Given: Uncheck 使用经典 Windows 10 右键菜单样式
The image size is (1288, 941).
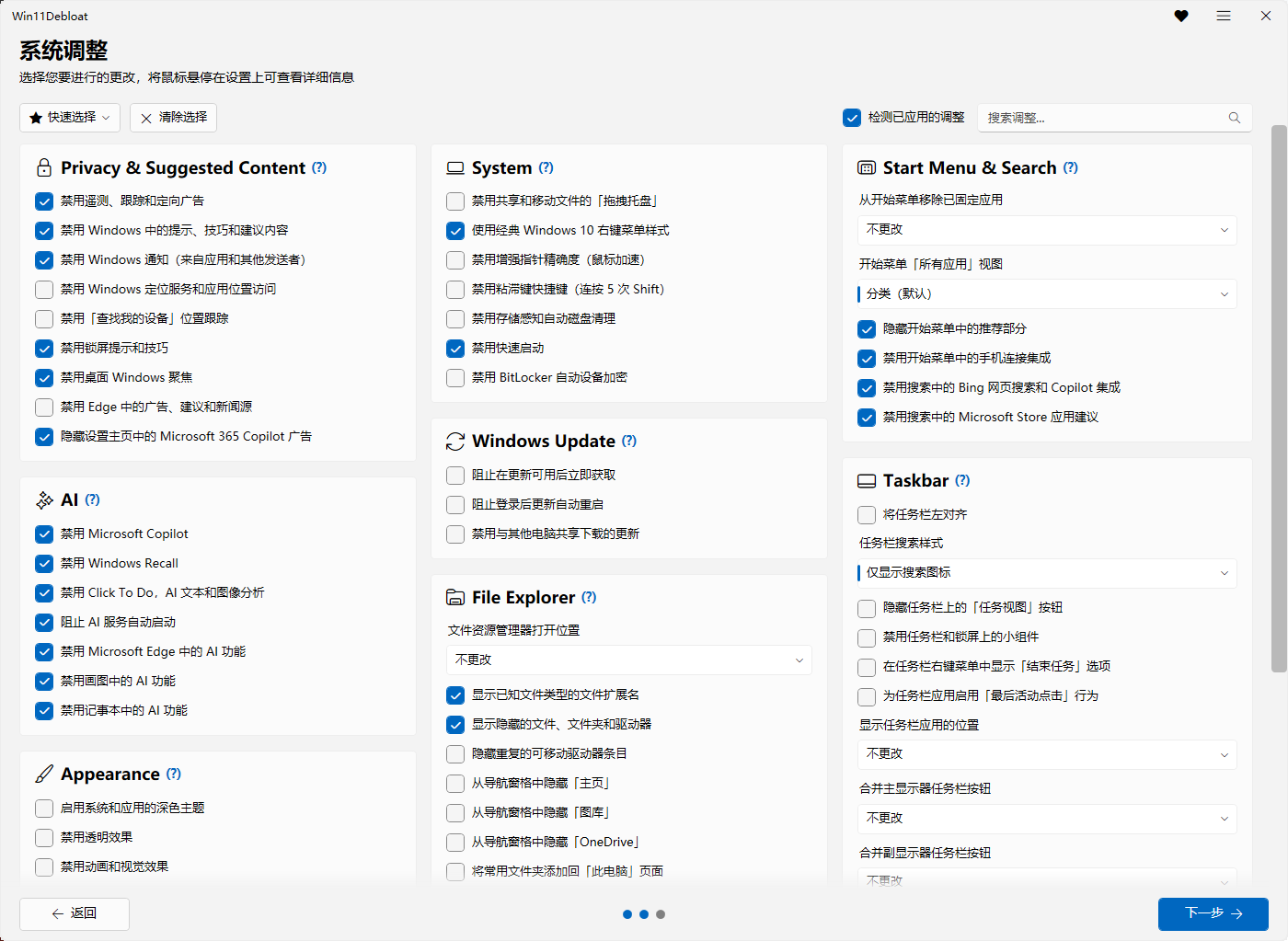Looking at the screenshot, I should pyautogui.click(x=455, y=231).
